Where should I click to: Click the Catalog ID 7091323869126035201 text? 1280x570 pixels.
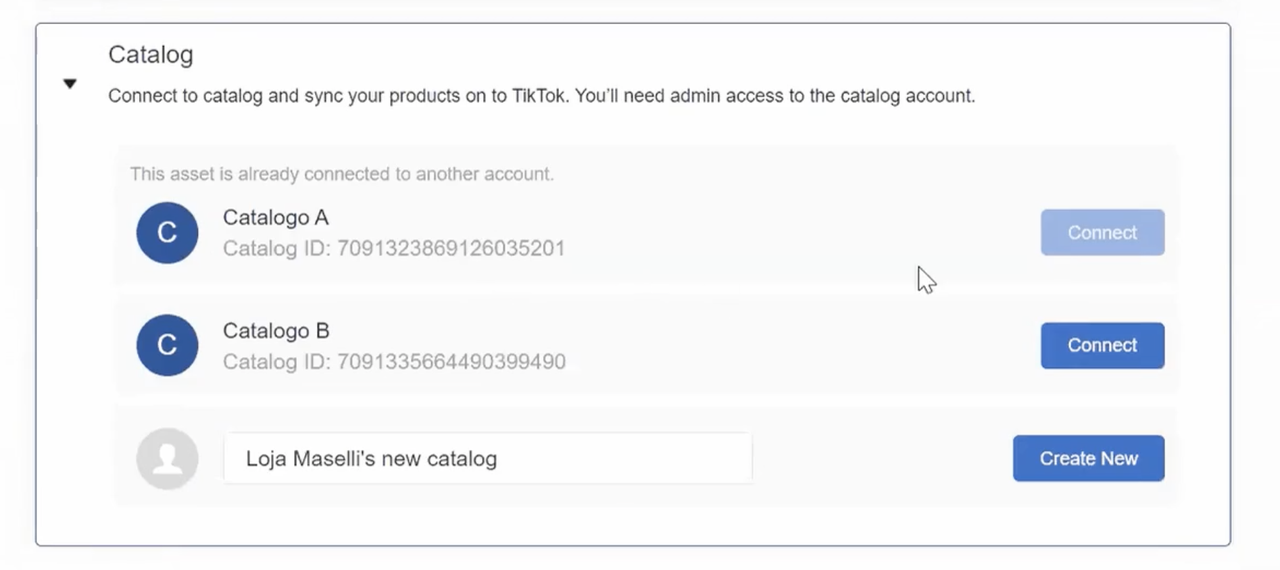coord(394,248)
